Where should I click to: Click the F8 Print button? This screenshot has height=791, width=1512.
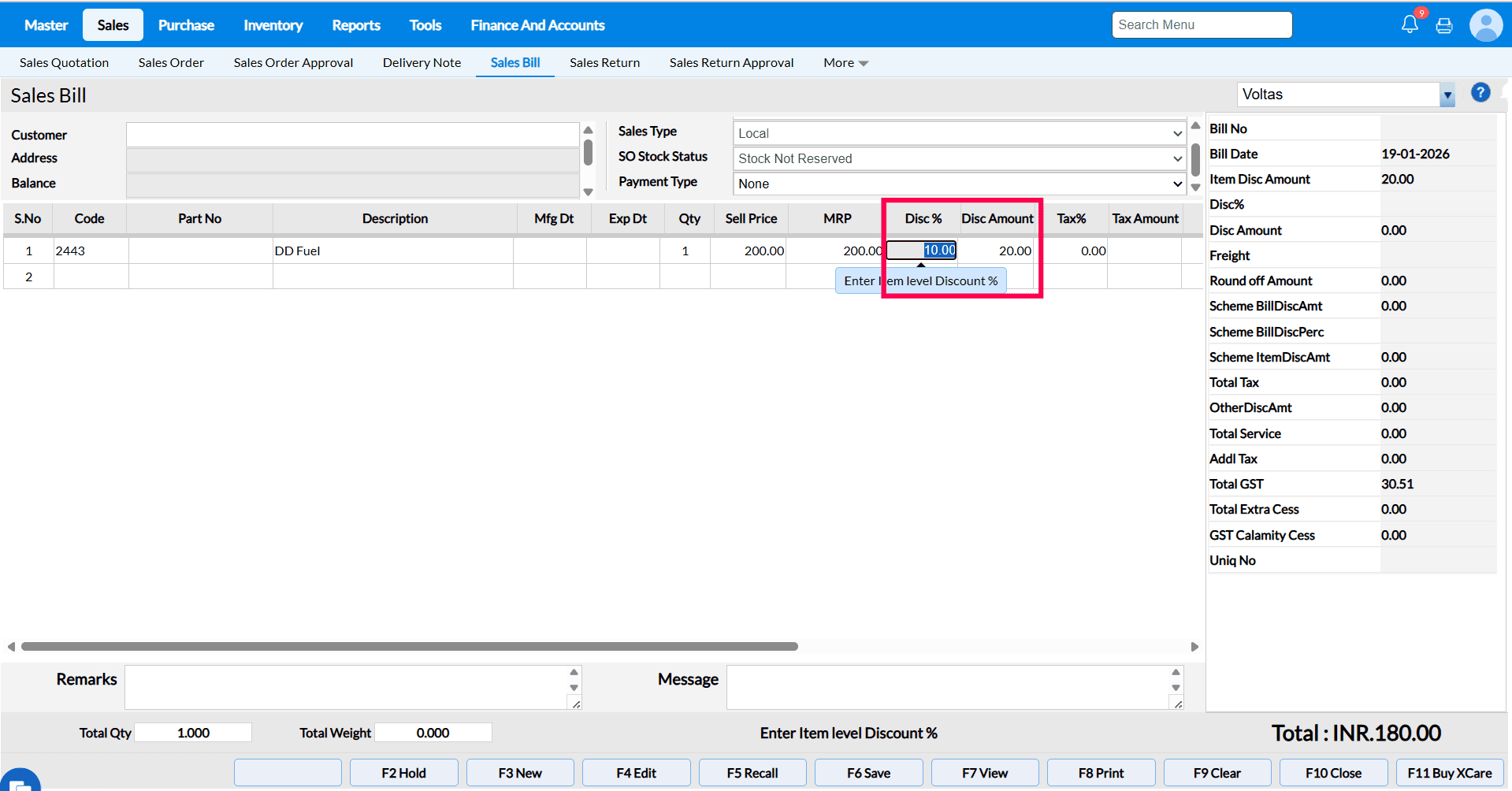(1101, 773)
